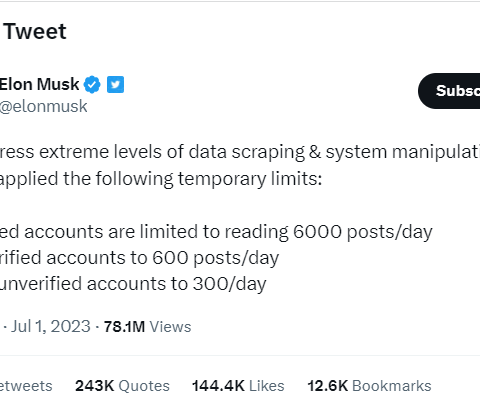Click the line with 6000 posts/day
Viewport: 480px width, 408px height.
coord(216,232)
